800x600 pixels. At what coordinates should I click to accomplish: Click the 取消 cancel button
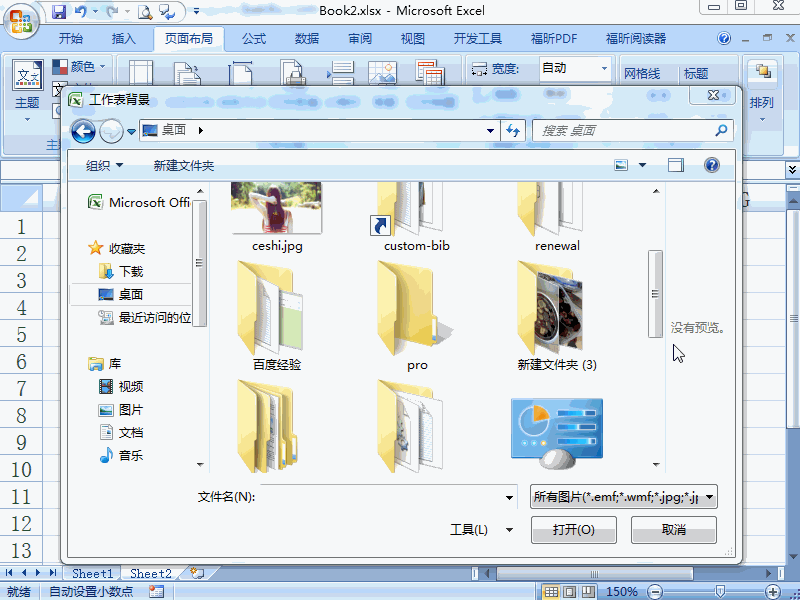pos(673,530)
